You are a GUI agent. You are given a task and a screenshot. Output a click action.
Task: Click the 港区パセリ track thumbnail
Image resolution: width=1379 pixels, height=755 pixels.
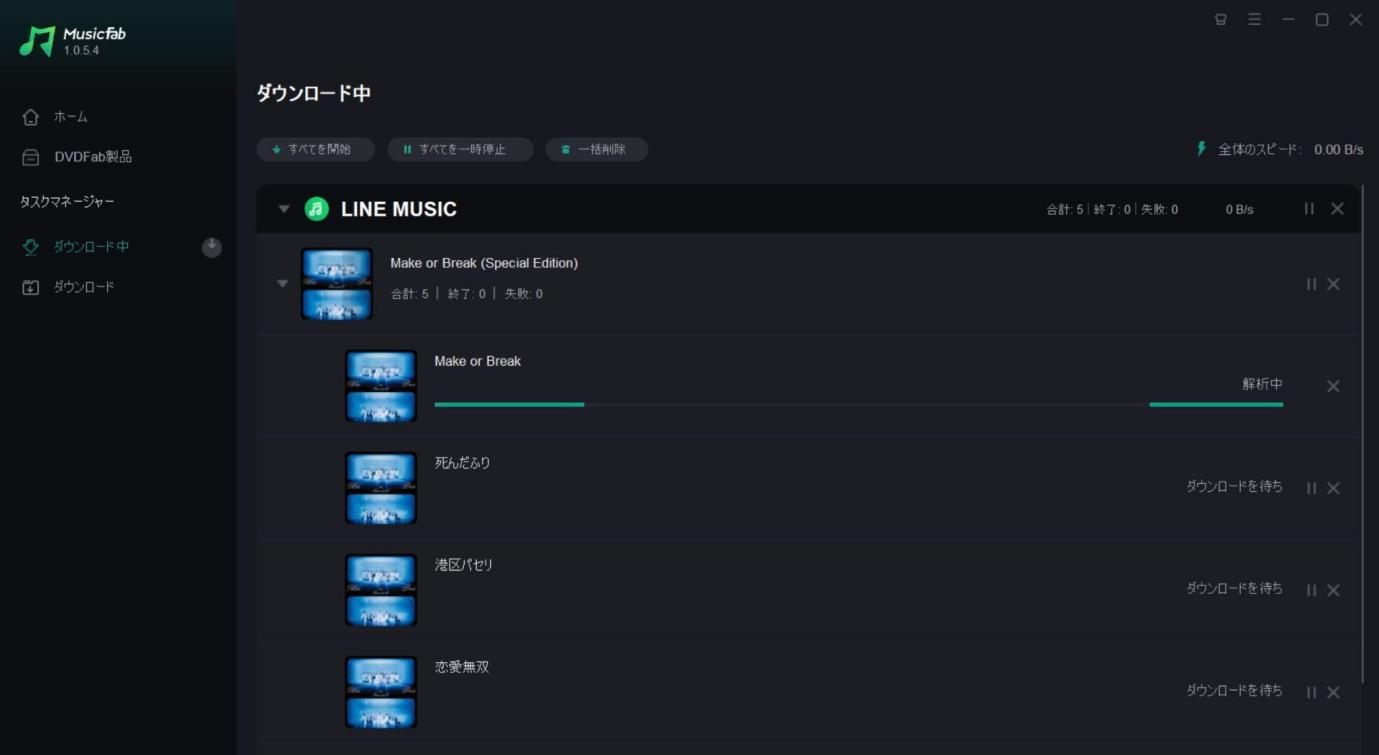tap(381, 590)
